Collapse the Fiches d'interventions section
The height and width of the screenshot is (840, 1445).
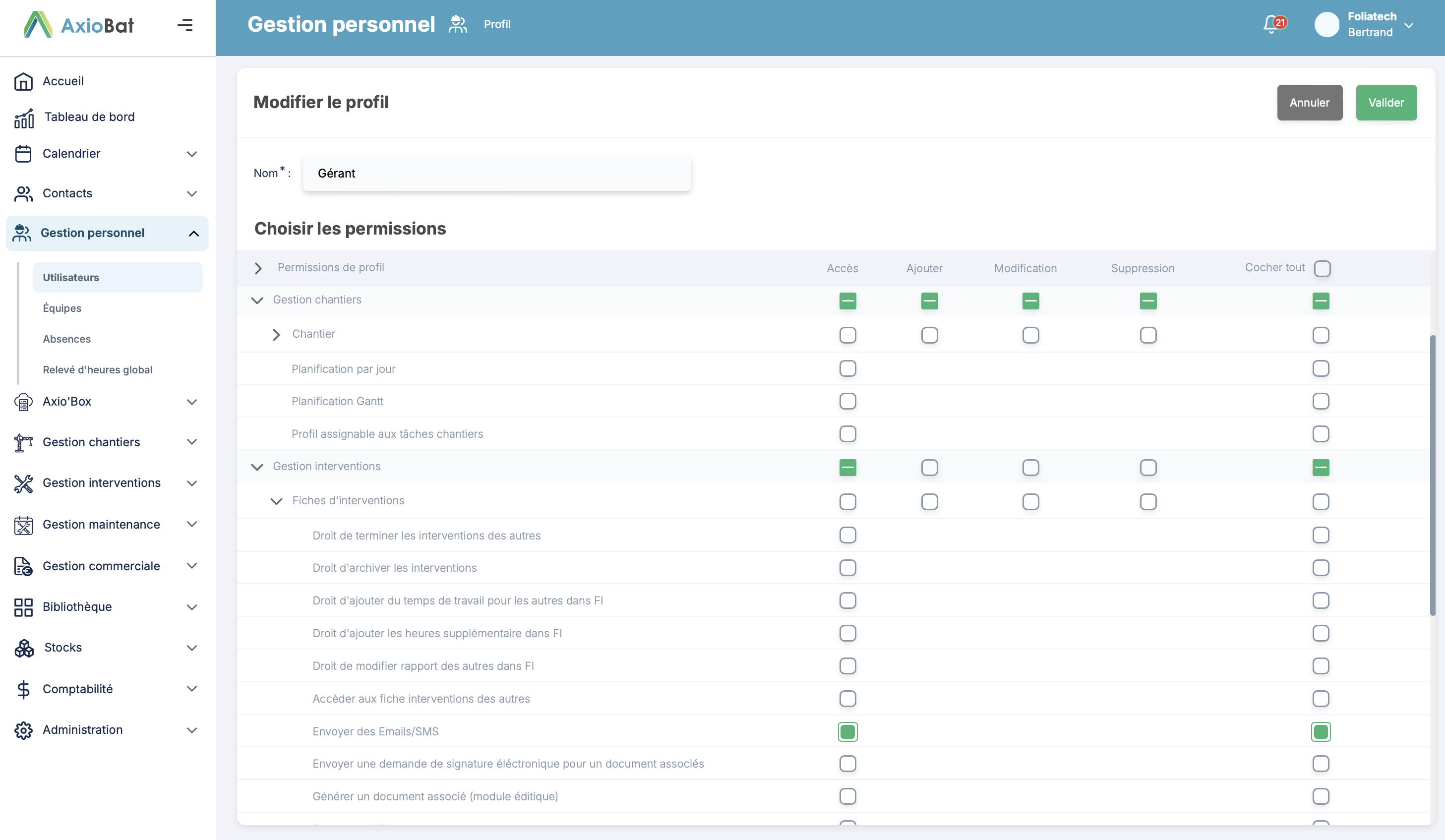(276, 501)
